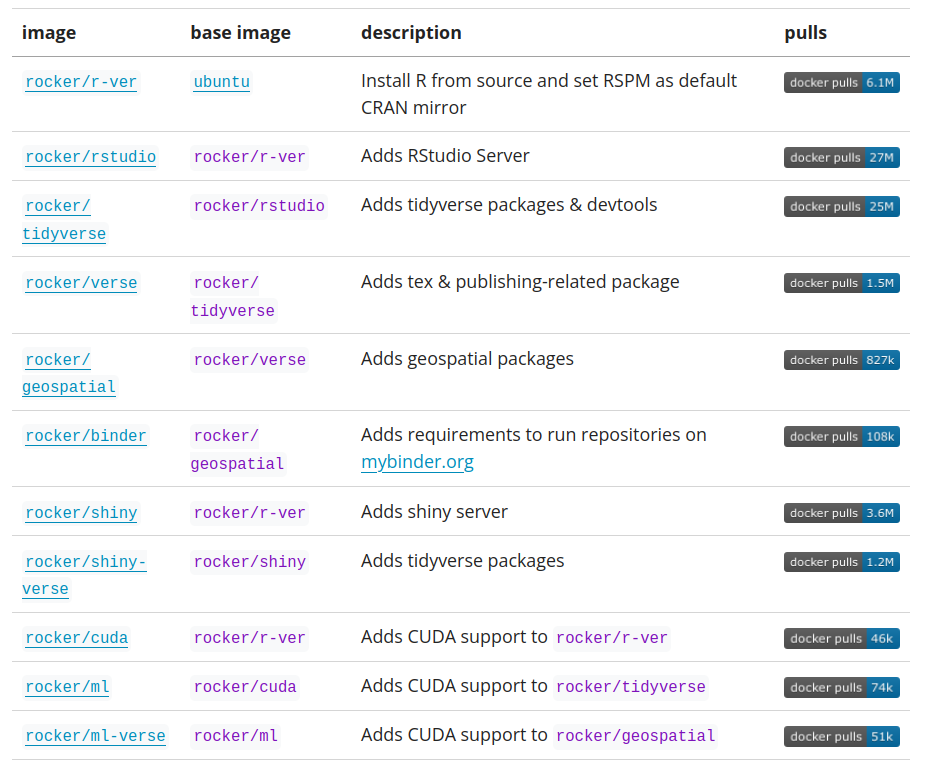Open the rocker/shiny image link
929x770 pixels.
[x=81, y=513]
